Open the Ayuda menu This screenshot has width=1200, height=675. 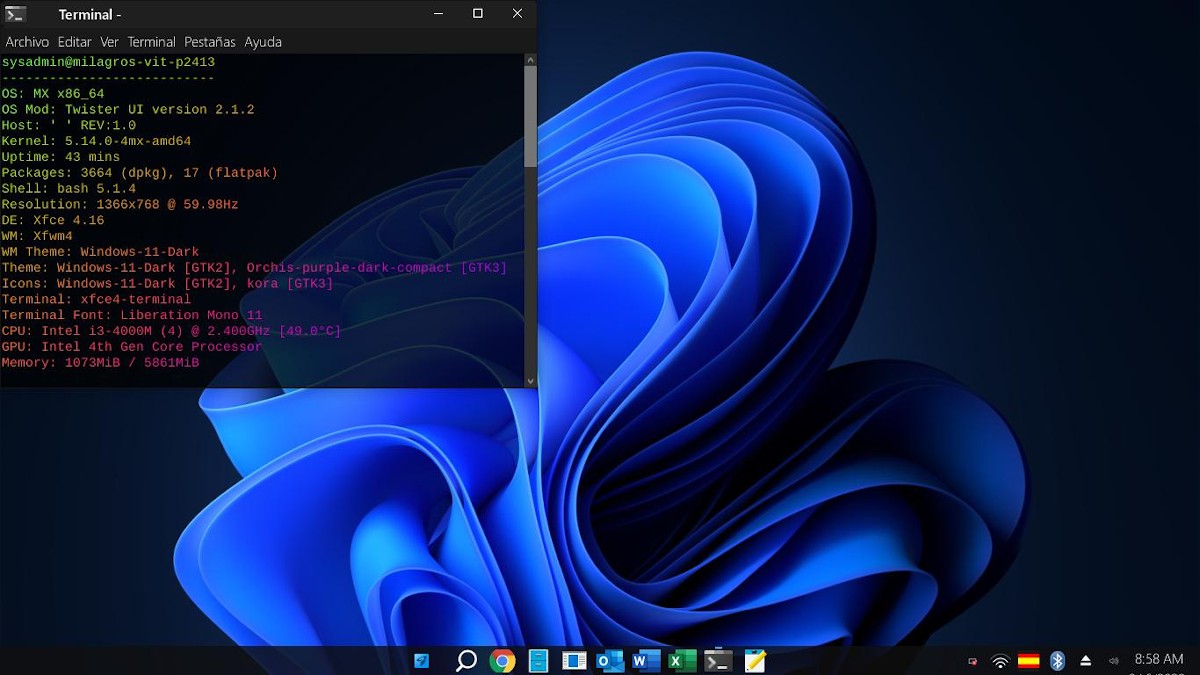coord(263,42)
